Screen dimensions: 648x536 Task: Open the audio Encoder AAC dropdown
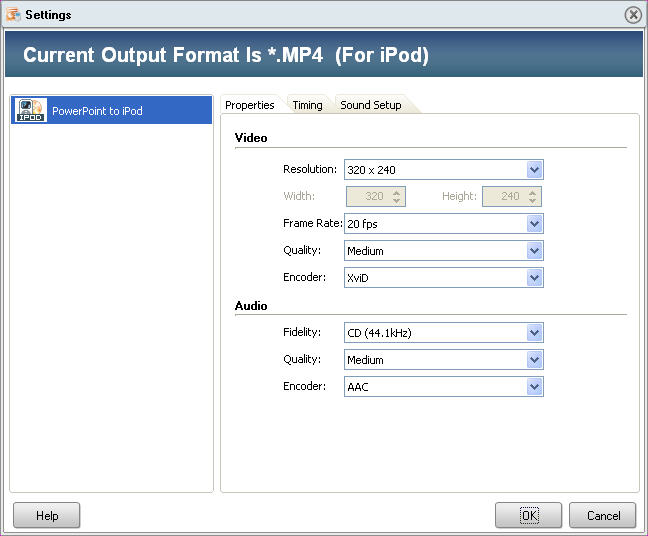443,387
